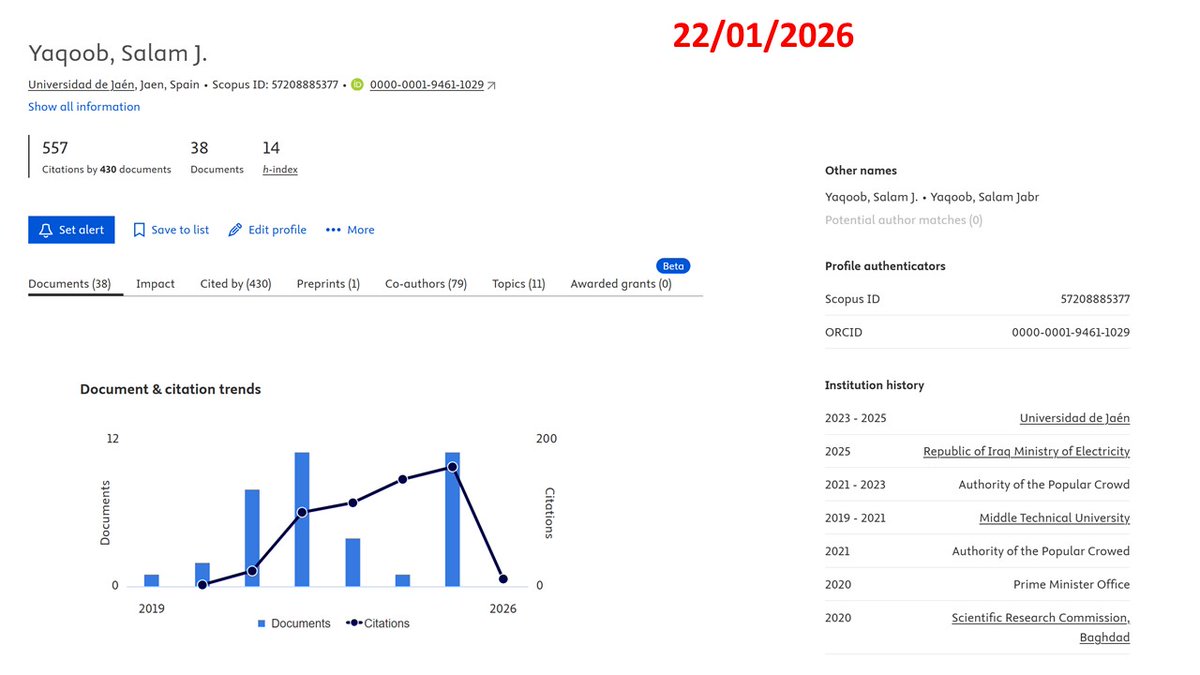
Task: Click the 557 citations count
Action: click(x=55, y=148)
